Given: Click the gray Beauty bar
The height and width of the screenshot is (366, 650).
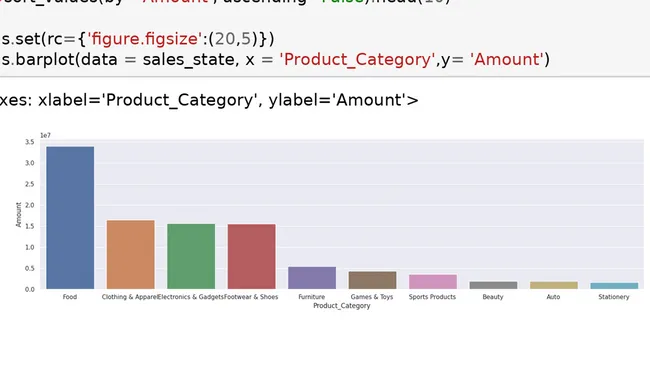Looking at the screenshot, I should coord(493,285).
